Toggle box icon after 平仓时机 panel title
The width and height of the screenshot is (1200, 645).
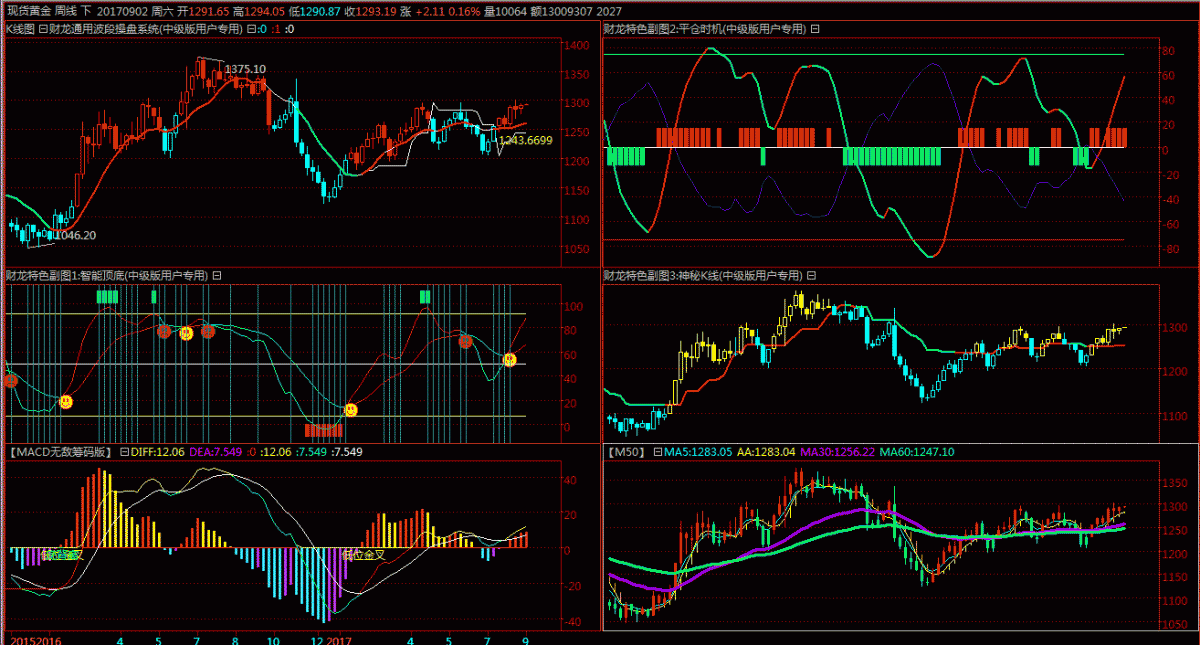tap(815, 29)
